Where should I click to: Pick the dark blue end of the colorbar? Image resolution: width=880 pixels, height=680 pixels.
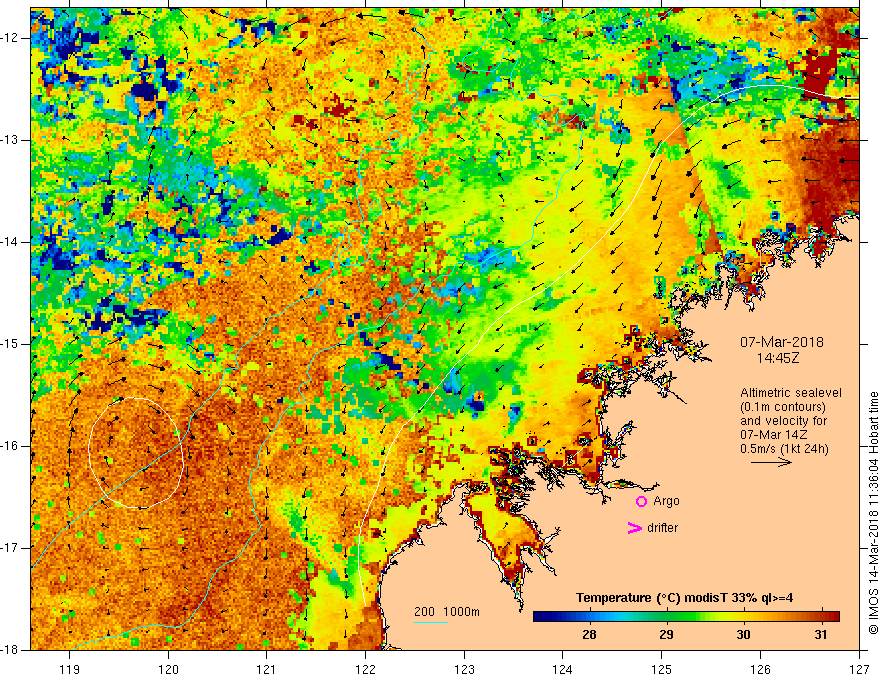540,616
